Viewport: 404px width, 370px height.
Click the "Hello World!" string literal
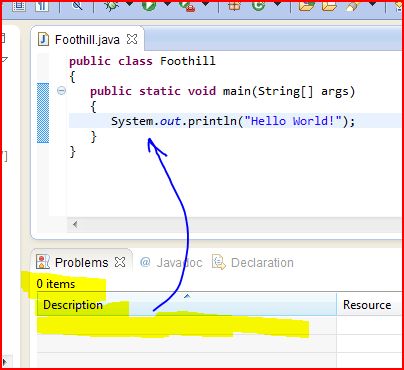click(293, 121)
